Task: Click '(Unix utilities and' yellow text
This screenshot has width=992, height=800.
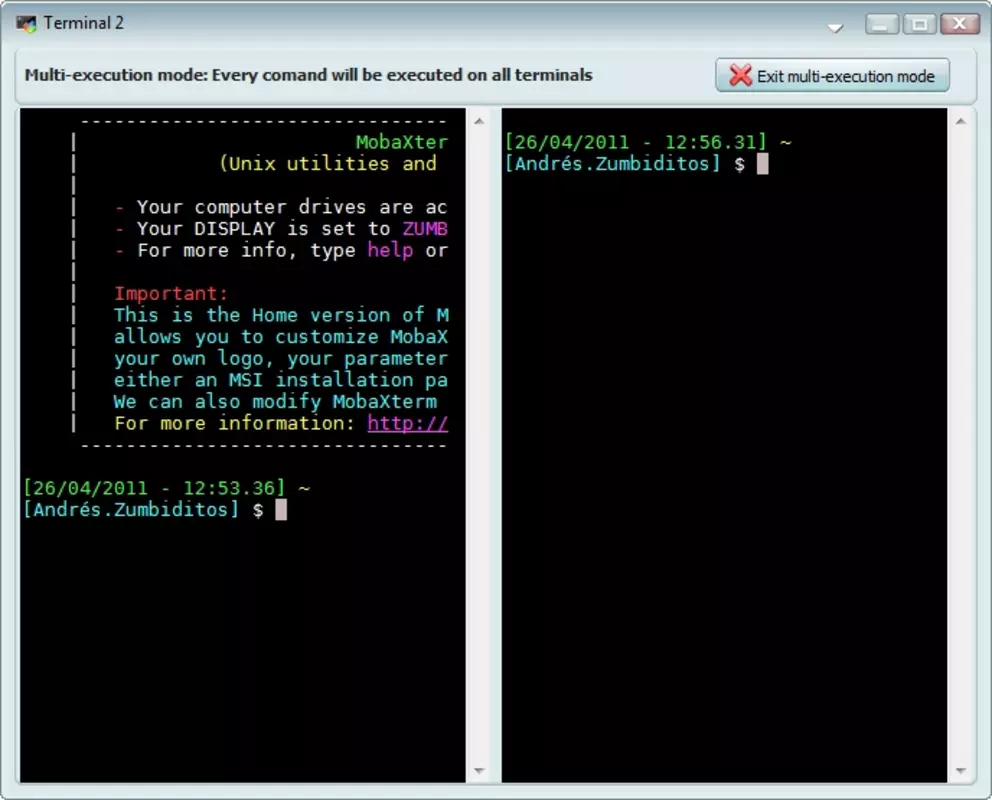Action: tap(328, 164)
